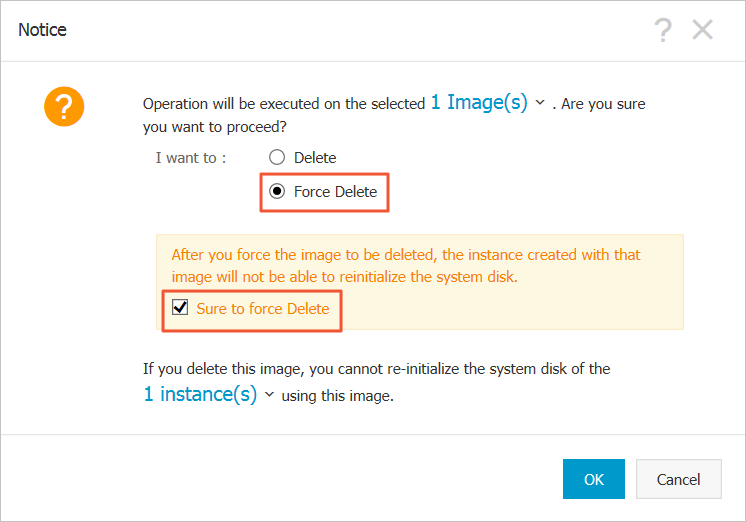Click the Force Delete label text
The width and height of the screenshot is (746, 522).
(x=335, y=192)
